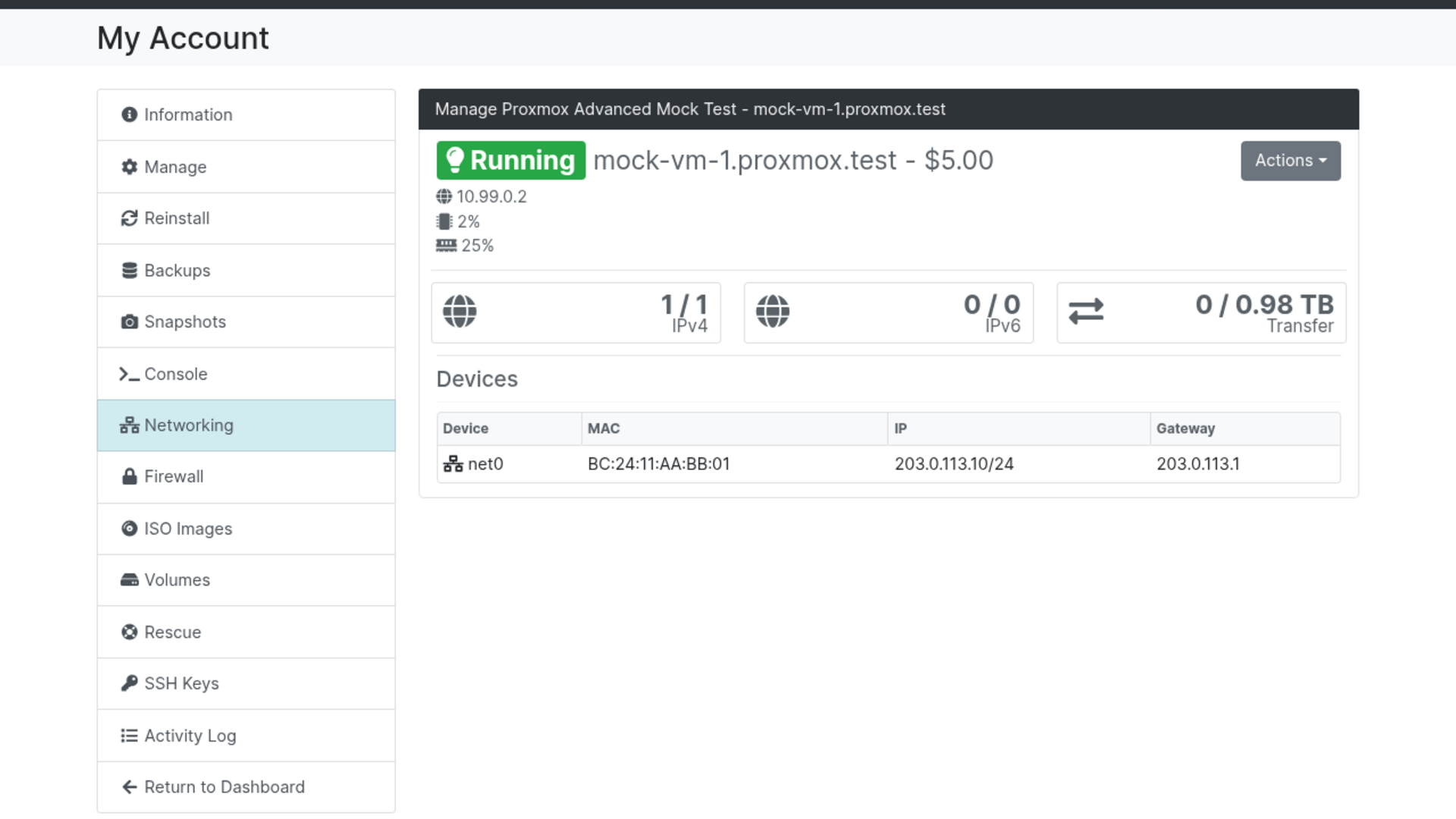Viewport: 1456px width, 819px height.
Task: Click the Networking icon in the sidebar
Action: click(130, 425)
